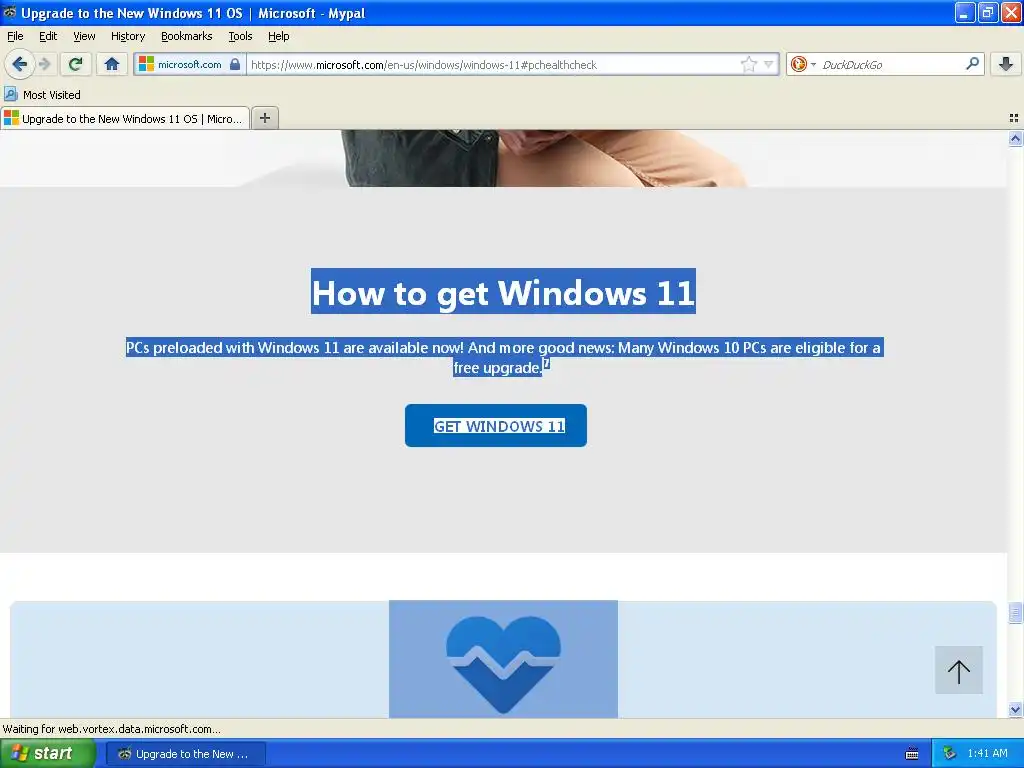The width and height of the screenshot is (1024, 768).
Task: Open the Most Visited bookmarks folder
Action: 43,95
